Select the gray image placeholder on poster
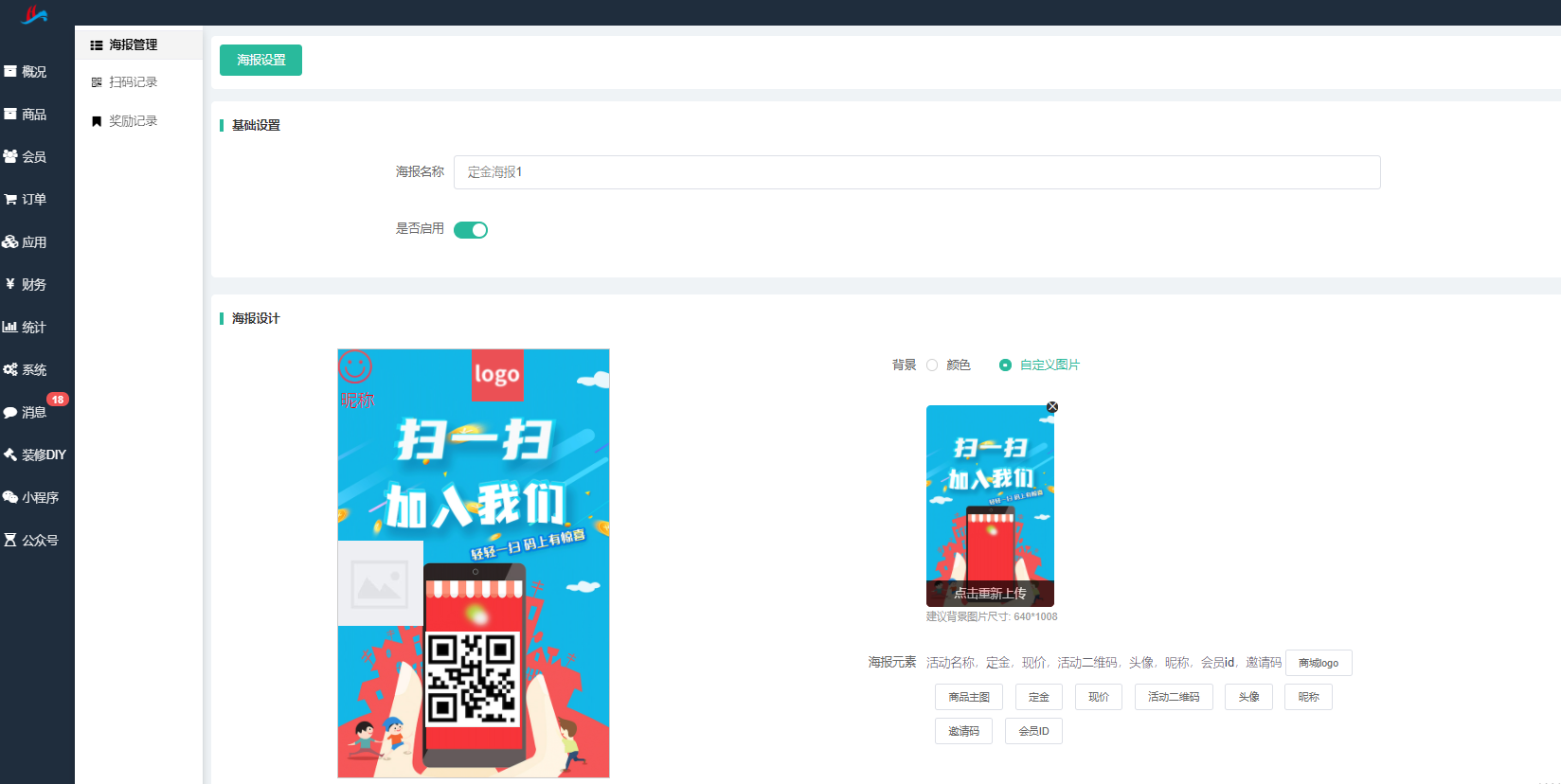This screenshot has width=1561, height=784. pos(381,583)
